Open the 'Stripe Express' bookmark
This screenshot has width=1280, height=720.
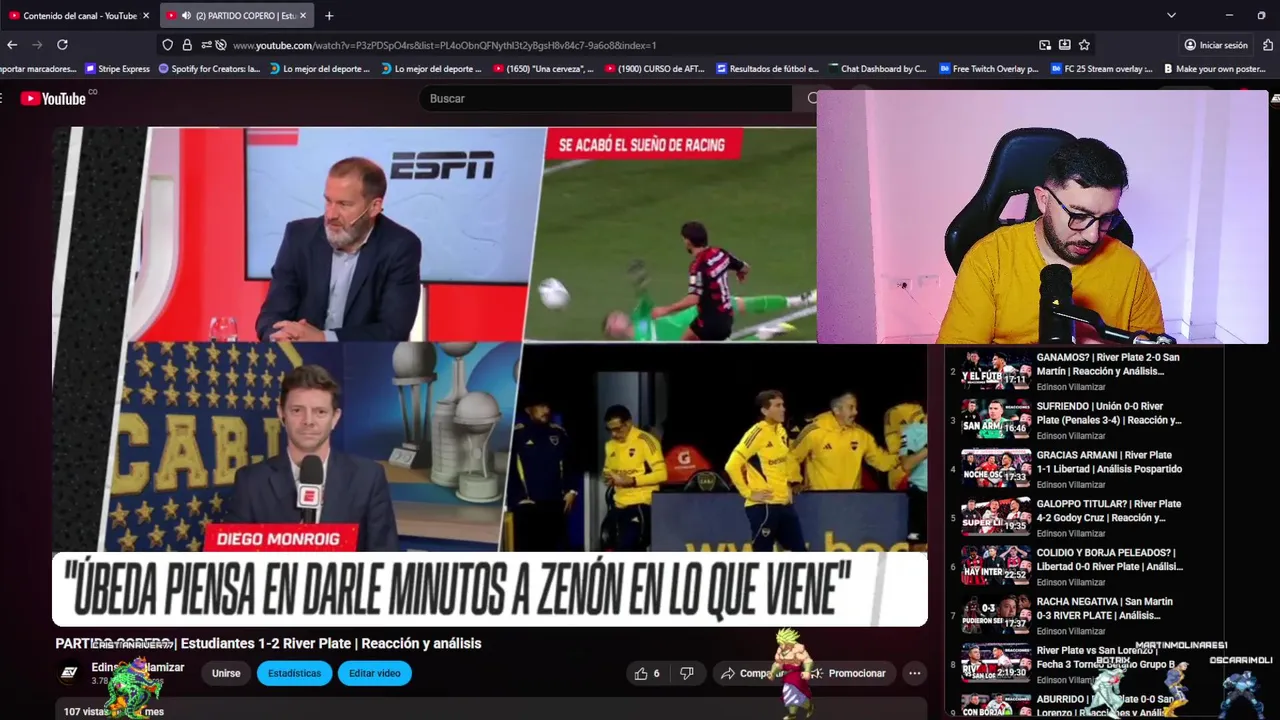[x=117, y=69]
